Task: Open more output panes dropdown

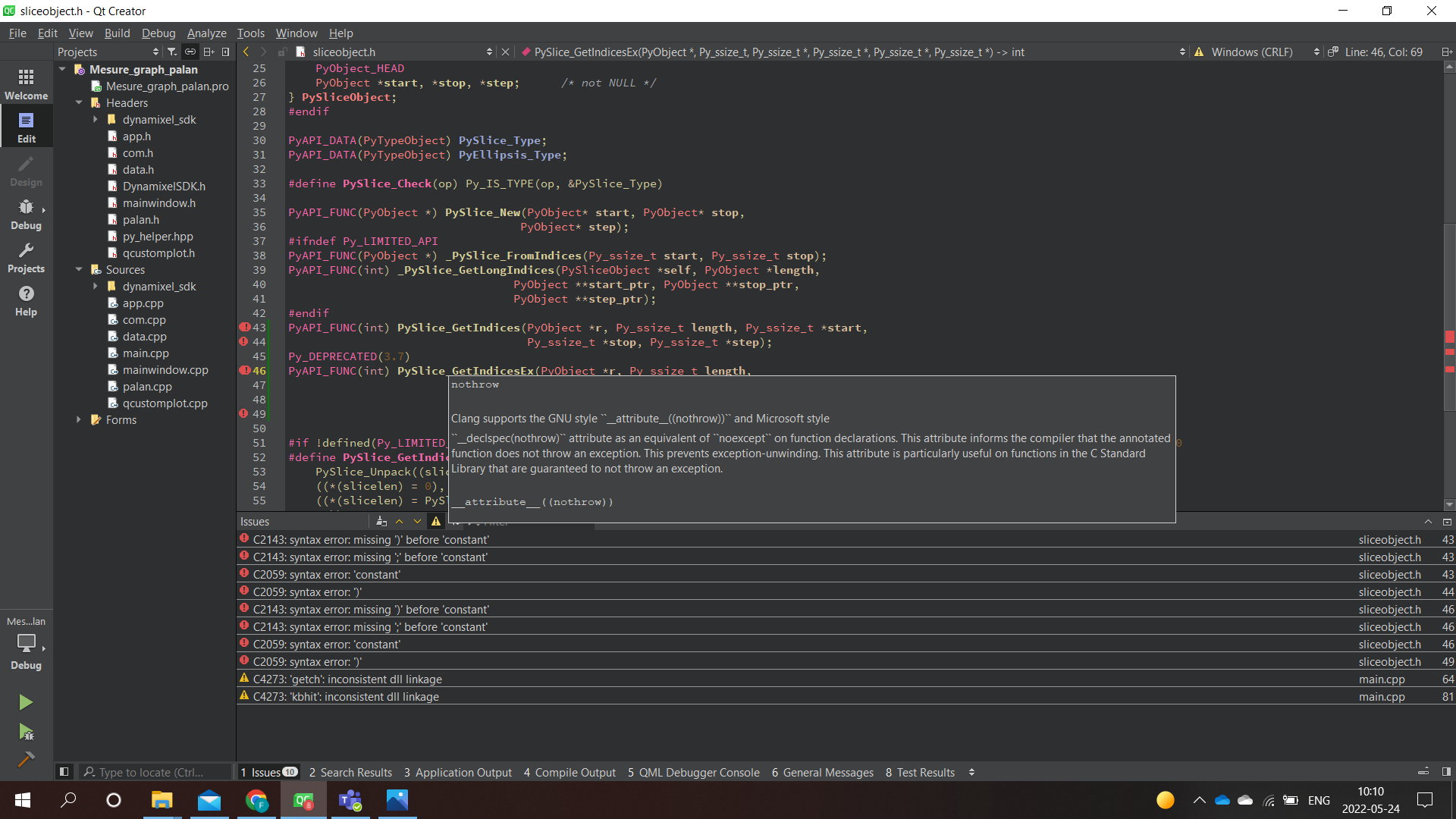Action: (971, 772)
